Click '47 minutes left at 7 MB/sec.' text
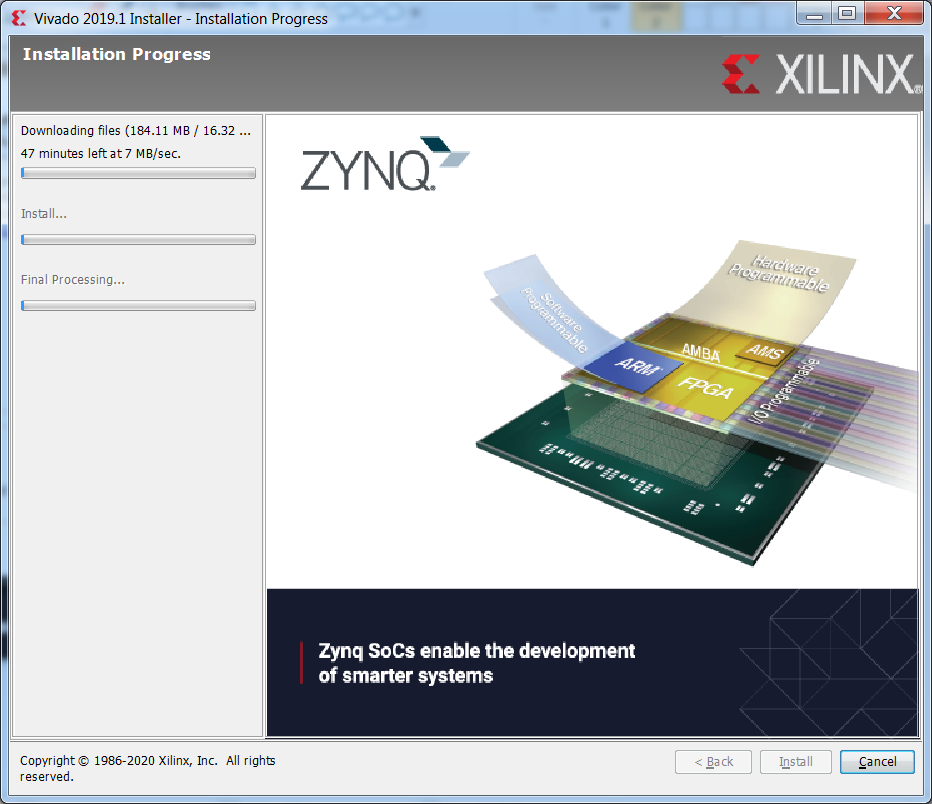932x804 pixels. 100,153
